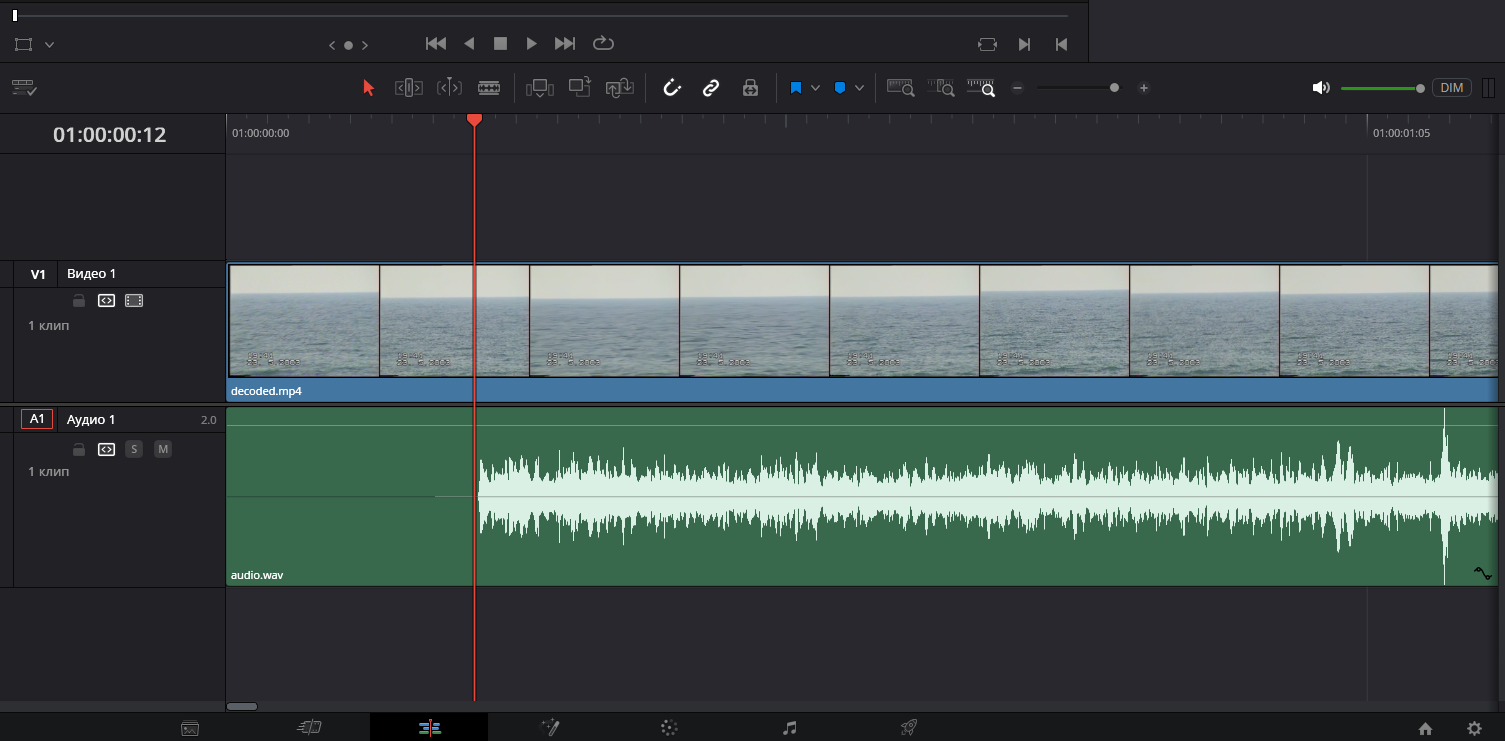Mute the Audio 1 track
The image size is (1505, 741).
(163, 450)
